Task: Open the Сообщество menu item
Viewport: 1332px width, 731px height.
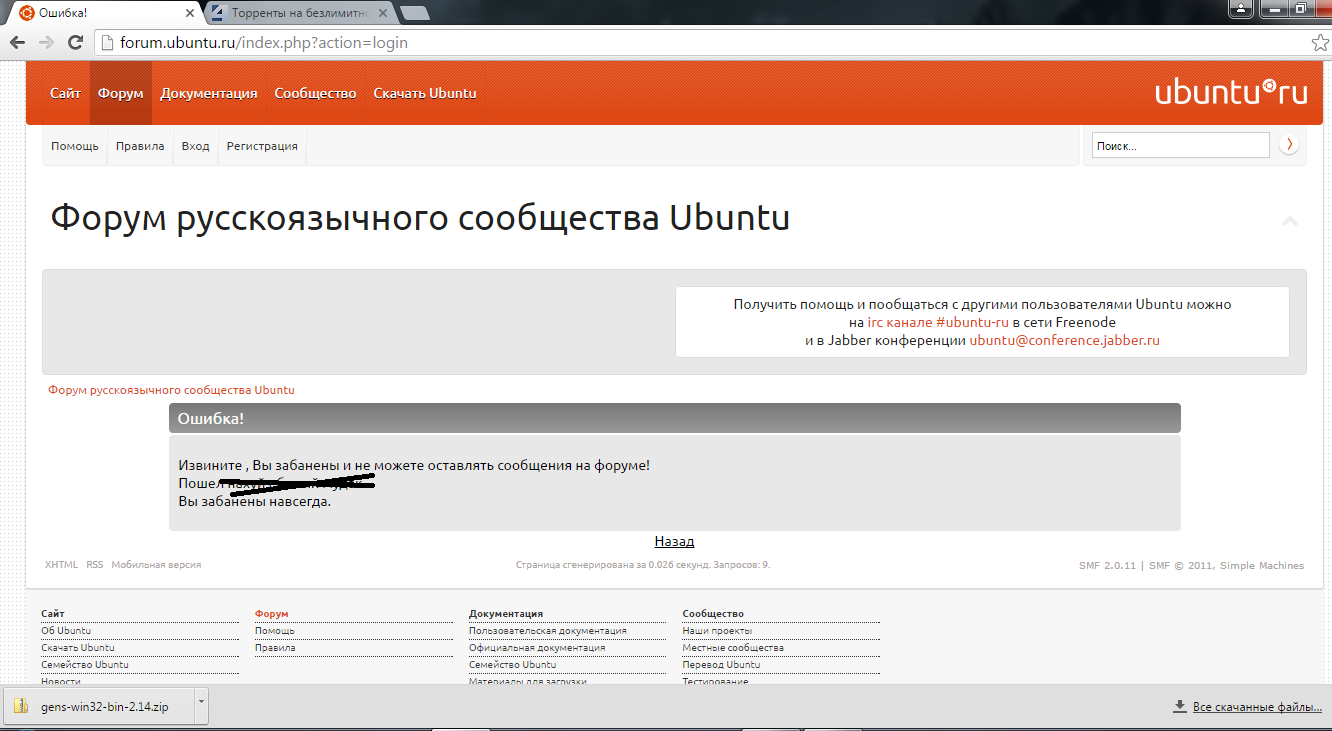Action: 315,93
